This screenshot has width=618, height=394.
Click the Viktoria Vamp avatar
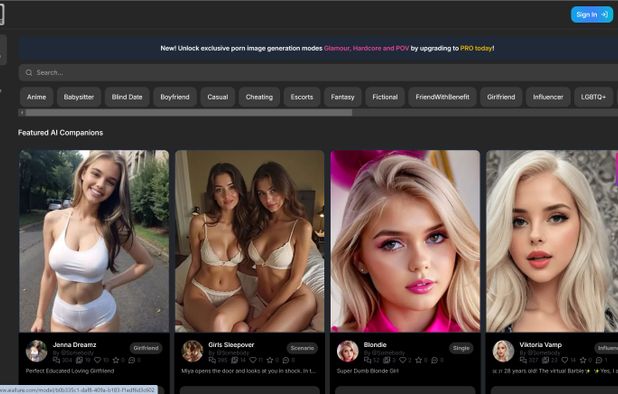click(x=503, y=351)
